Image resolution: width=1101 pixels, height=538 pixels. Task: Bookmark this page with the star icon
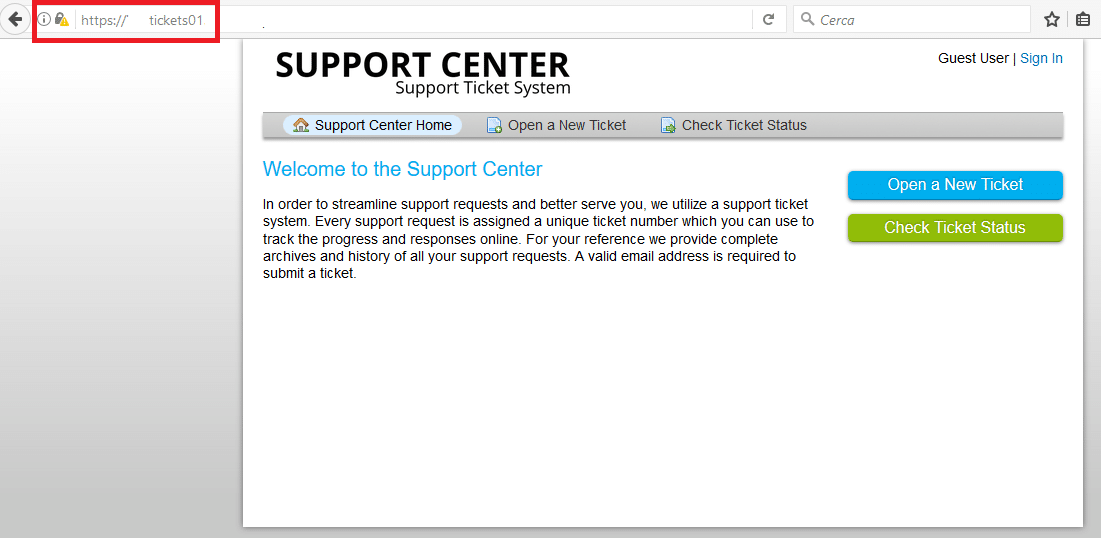(x=1051, y=20)
